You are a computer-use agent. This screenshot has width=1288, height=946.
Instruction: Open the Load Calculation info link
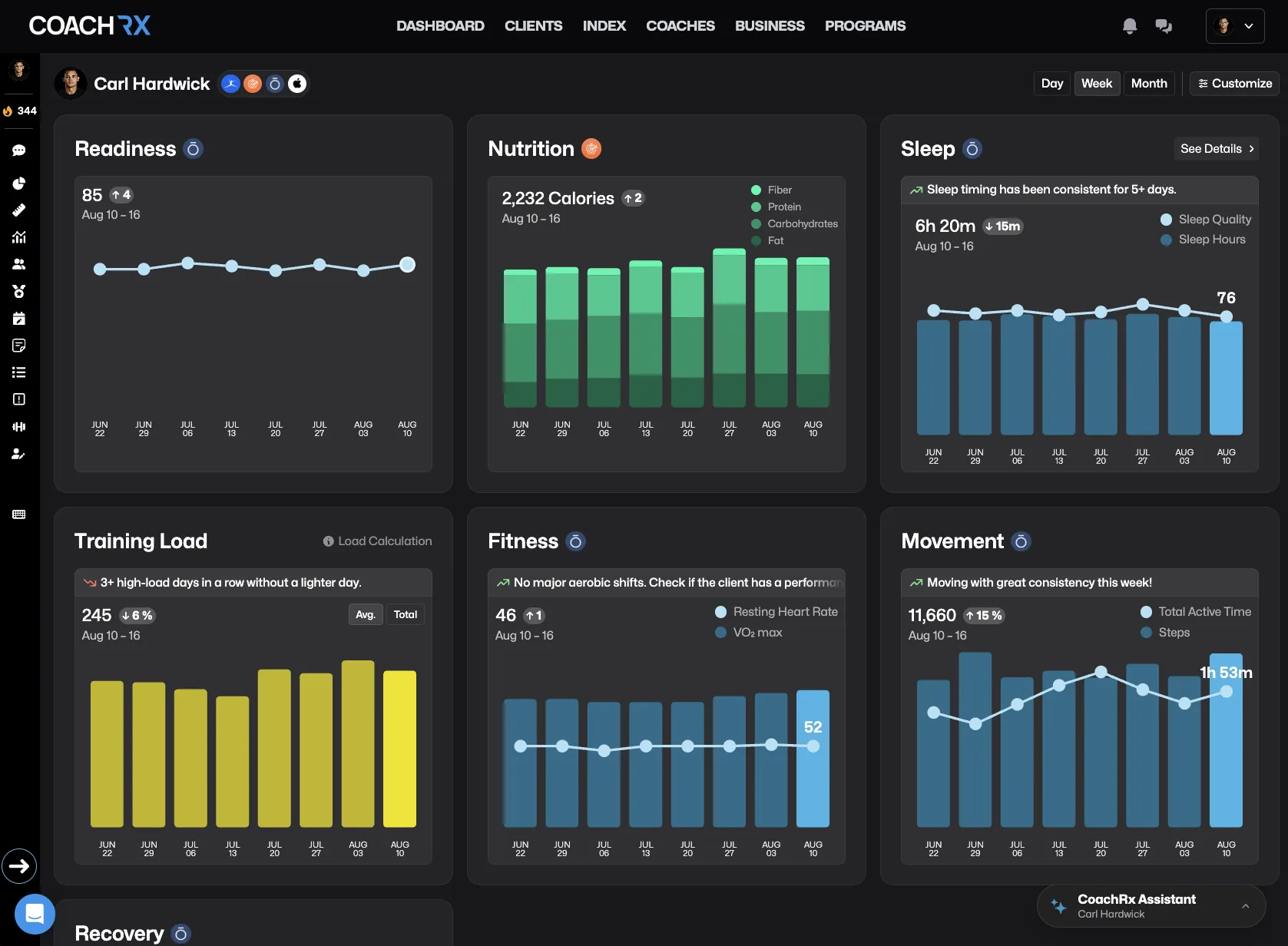377,541
